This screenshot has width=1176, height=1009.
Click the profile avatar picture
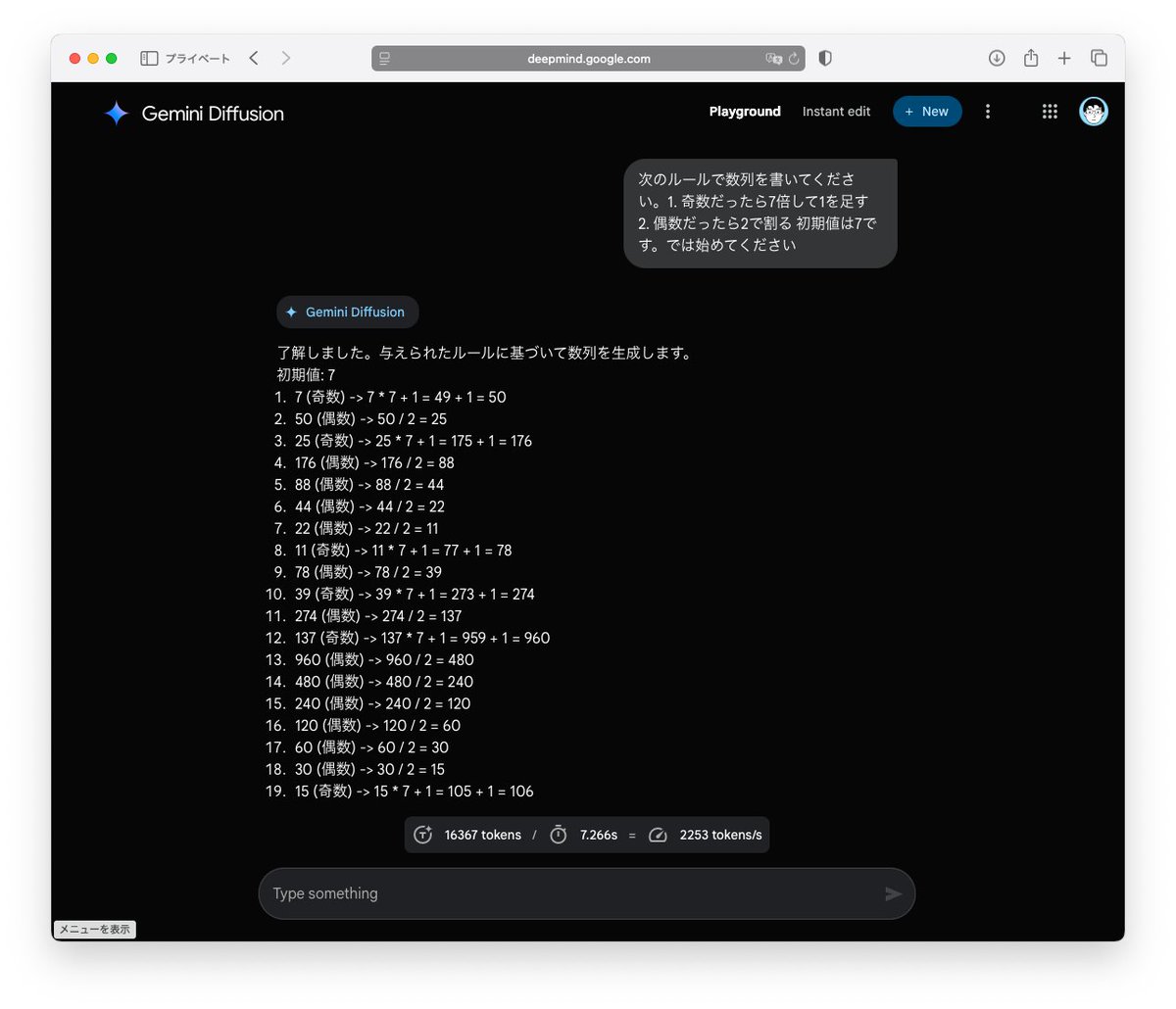point(1094,111)
